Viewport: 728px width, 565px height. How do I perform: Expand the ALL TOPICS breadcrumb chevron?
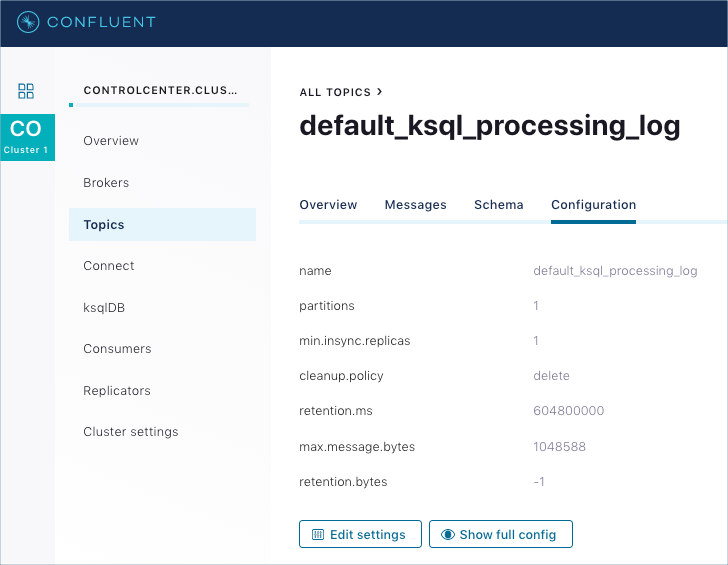(379, 92)
